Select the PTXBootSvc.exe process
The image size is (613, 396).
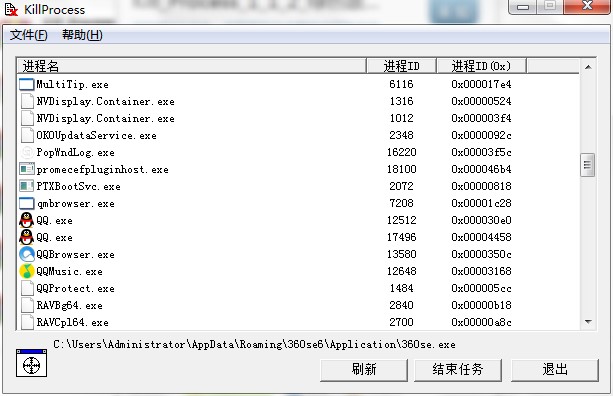pos(78,186)
